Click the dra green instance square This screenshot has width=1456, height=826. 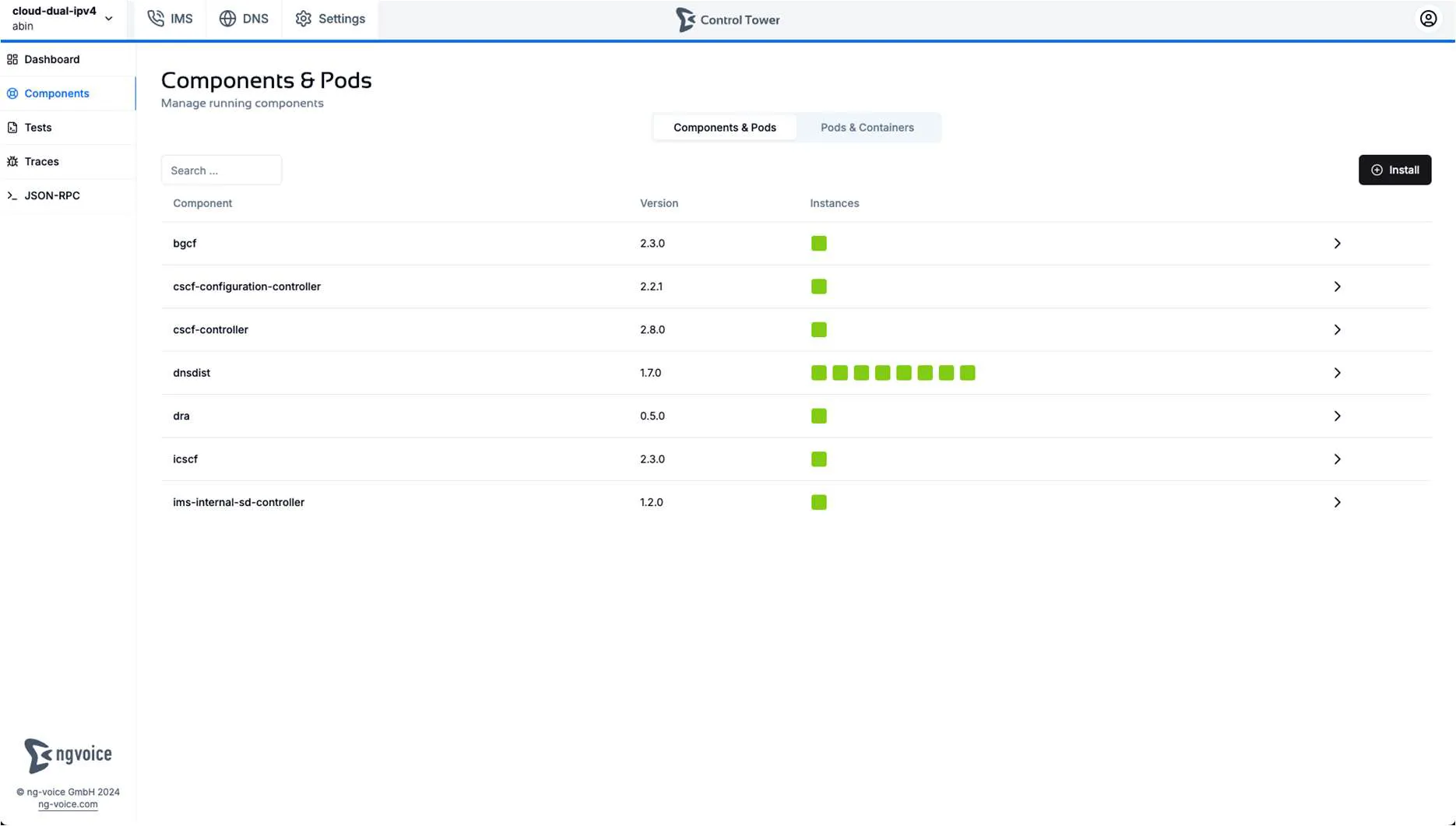tap(818, 417)
